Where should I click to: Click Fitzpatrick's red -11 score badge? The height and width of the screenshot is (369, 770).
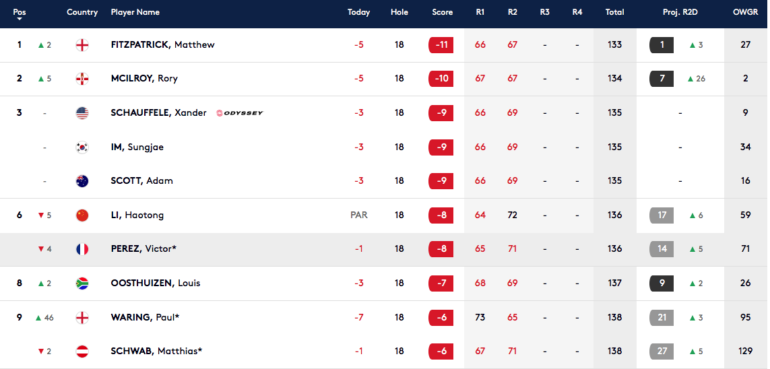click(x=441, y=45)
